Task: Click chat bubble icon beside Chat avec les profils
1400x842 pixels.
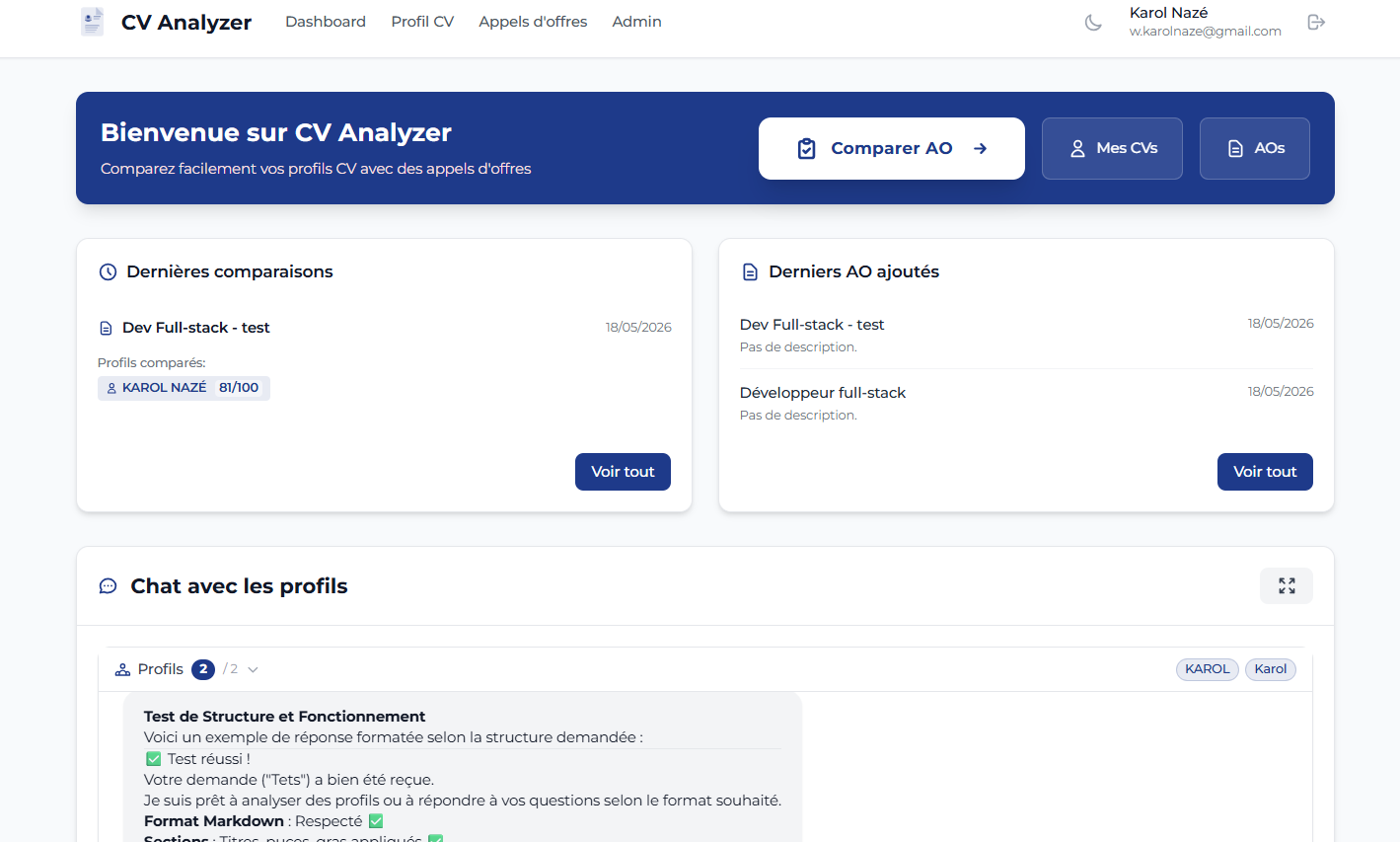Action: click(x=108, y=586)
